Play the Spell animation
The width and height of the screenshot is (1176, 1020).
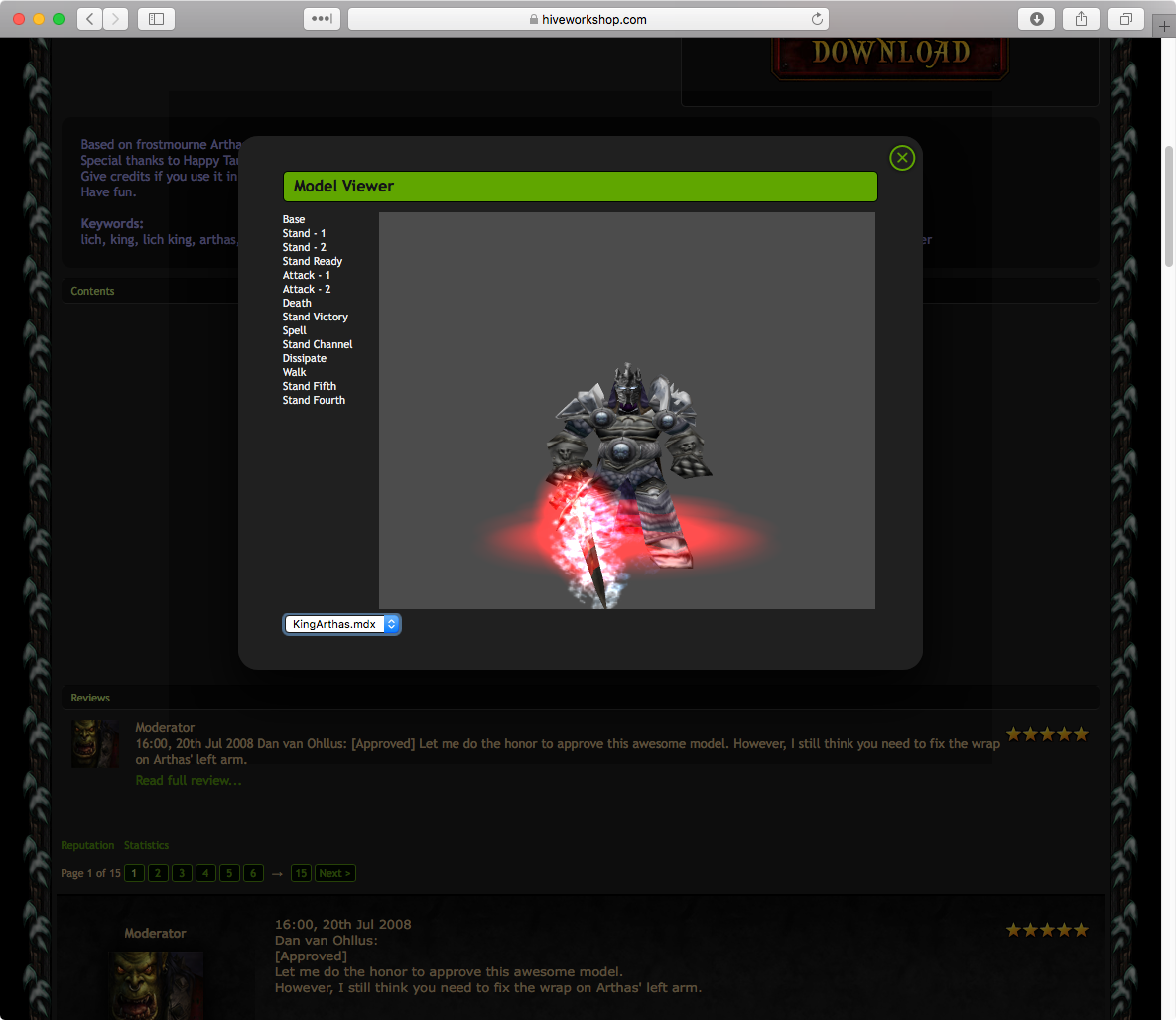[294, 330]
